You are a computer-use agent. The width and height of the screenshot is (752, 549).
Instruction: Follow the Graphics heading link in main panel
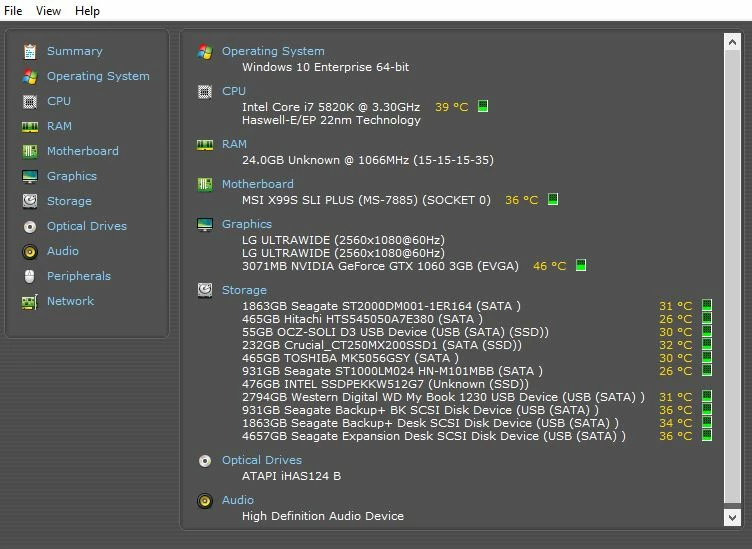click(x=247, y=224)
